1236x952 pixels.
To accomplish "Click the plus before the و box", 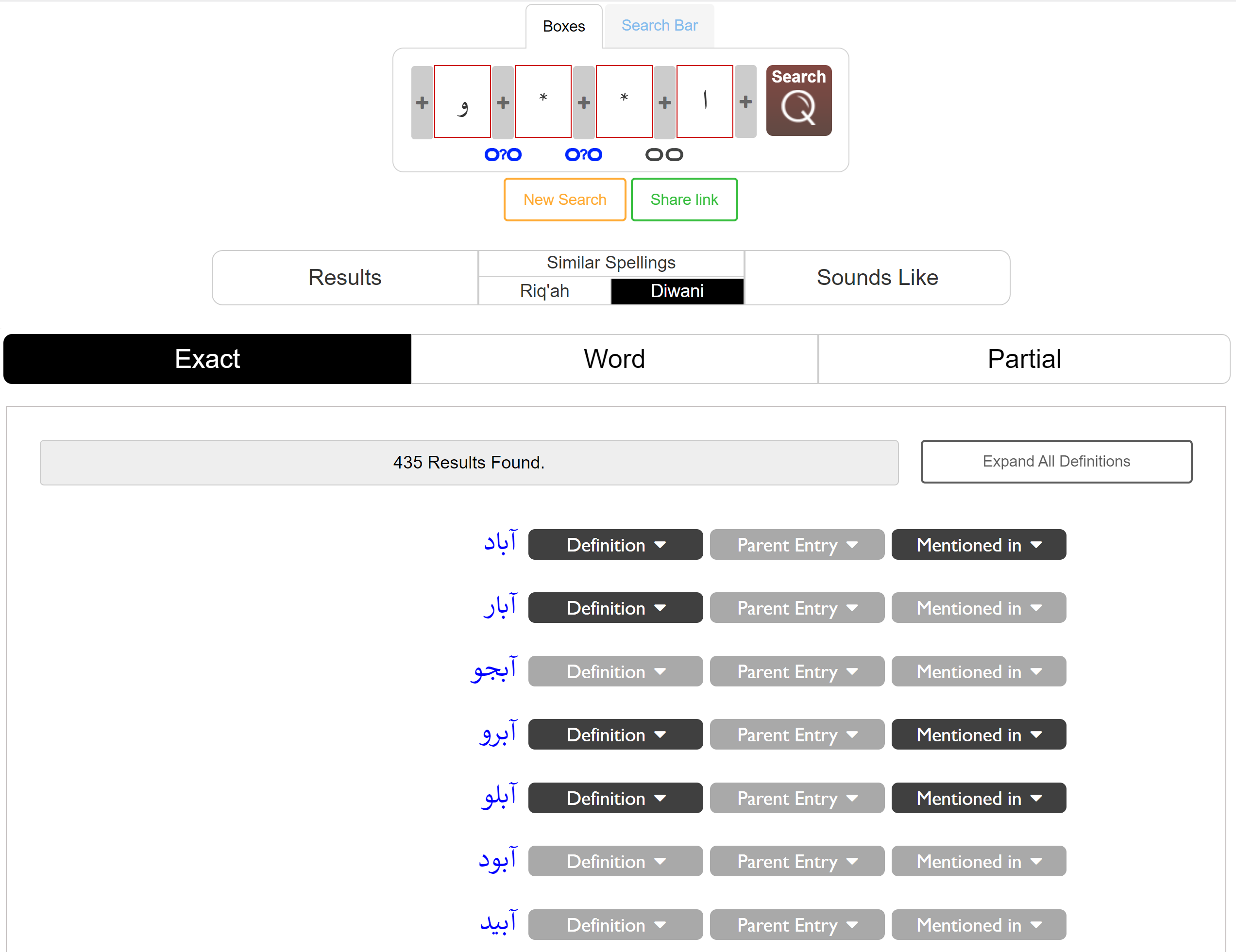I will (x=422, y=102).
